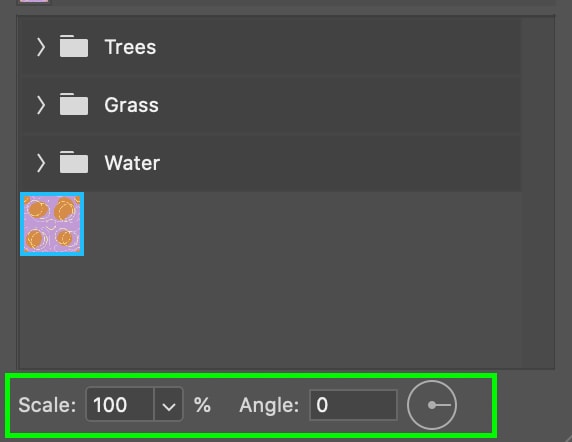Click the angle dial center handle
The image size is (572, 442).
[x=432, y=405]
